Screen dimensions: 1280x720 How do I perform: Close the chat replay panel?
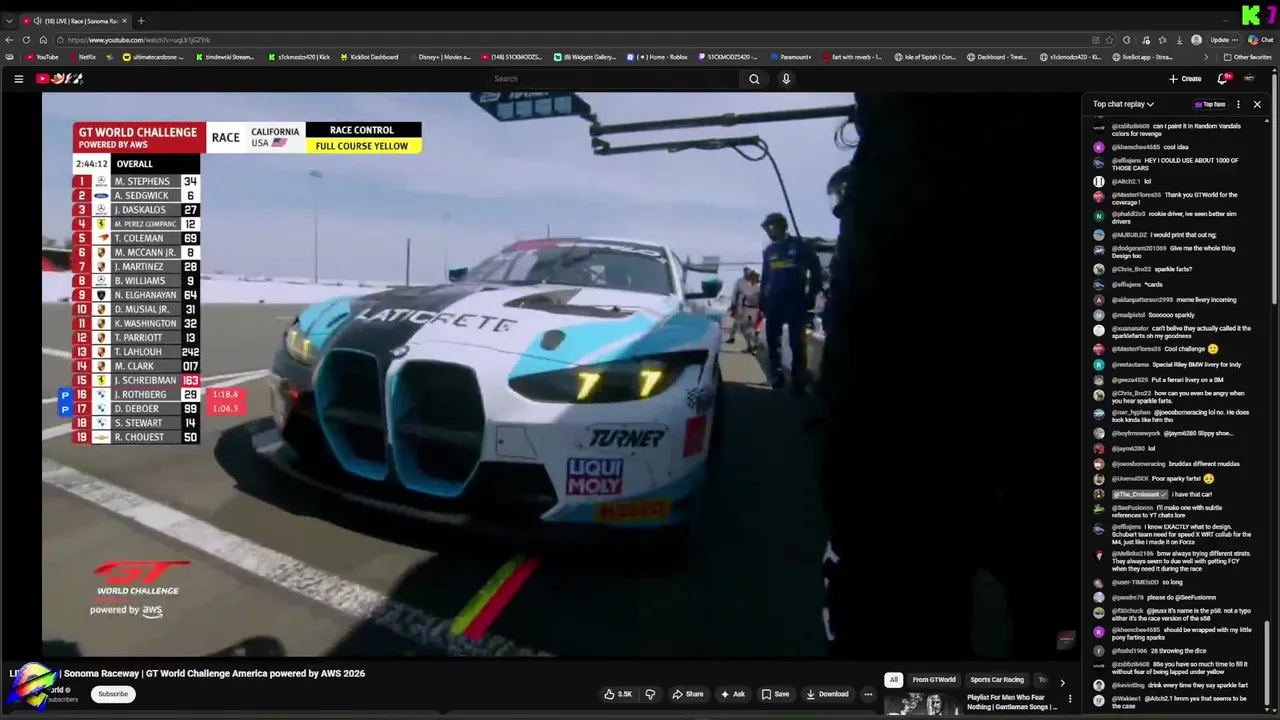[x=1257, y=104]
